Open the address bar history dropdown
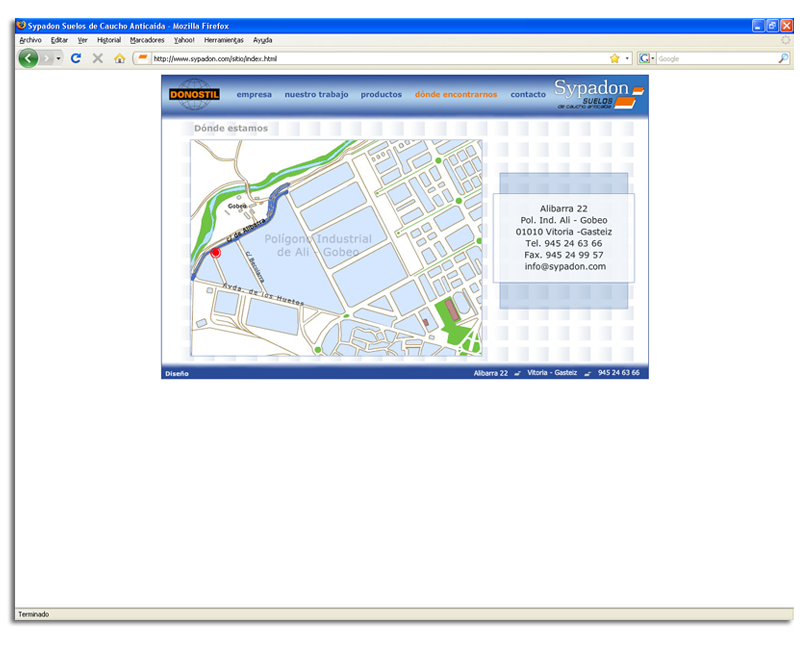The width and height of the screenshot is (810, 650). (x=627, y=58)
